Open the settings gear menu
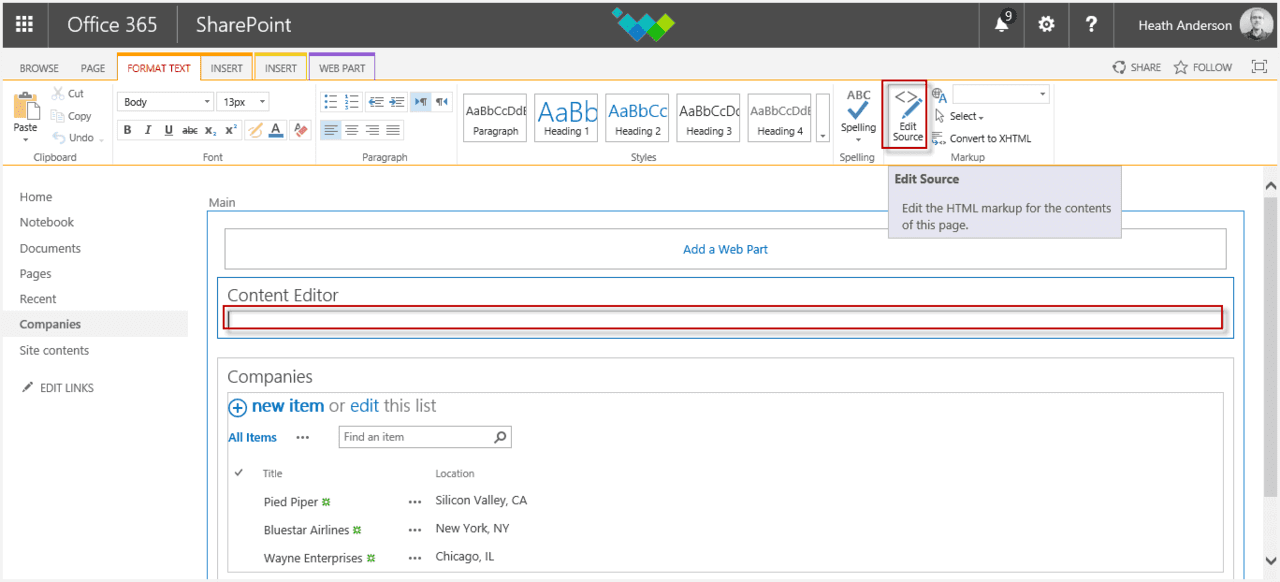Image resolution: width=1280 pixels, height=582 pixels. (x=1046, y=25)
